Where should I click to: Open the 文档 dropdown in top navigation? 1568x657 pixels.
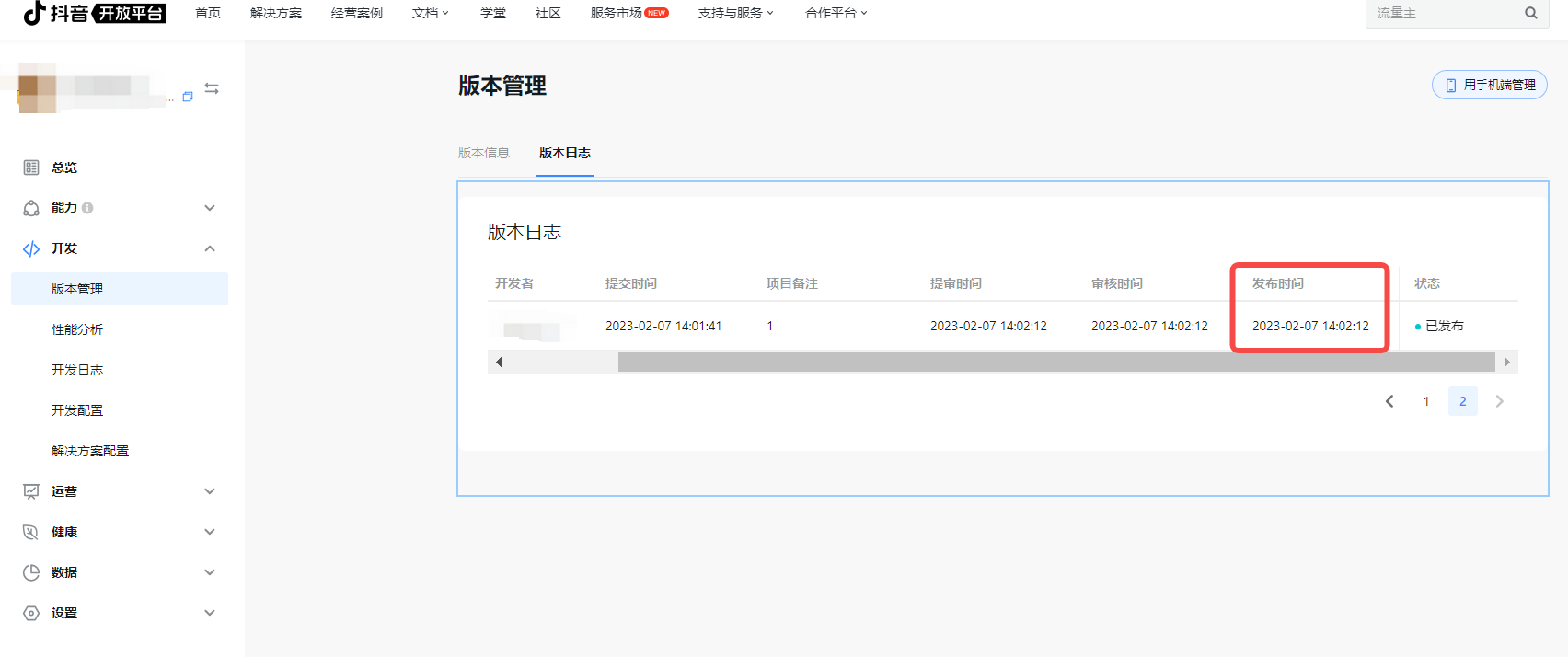(430, 13)
